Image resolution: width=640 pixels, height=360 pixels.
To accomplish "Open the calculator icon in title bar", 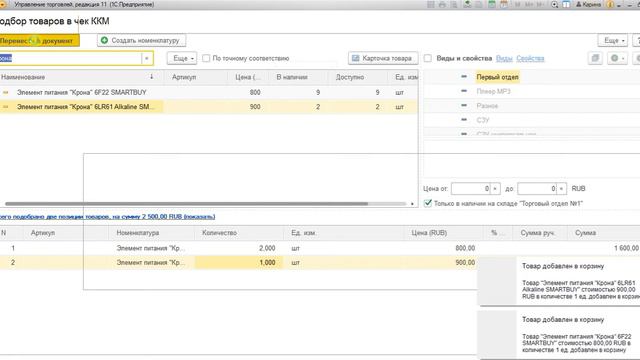I will [x=492, y=4].
